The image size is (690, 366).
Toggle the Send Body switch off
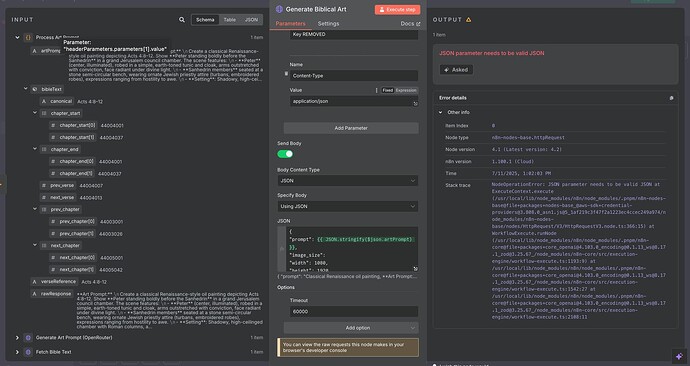[x=285, y=154]
